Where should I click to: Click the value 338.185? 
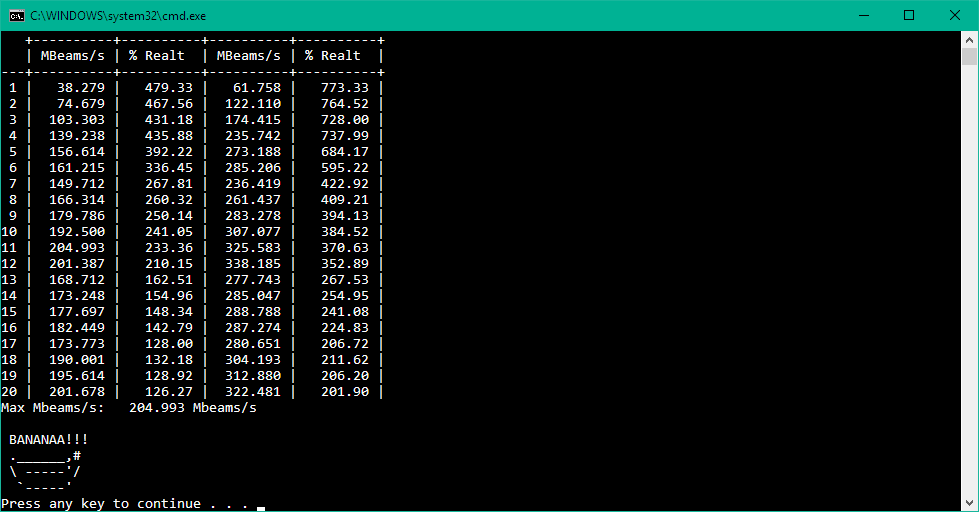click(253, 264)
